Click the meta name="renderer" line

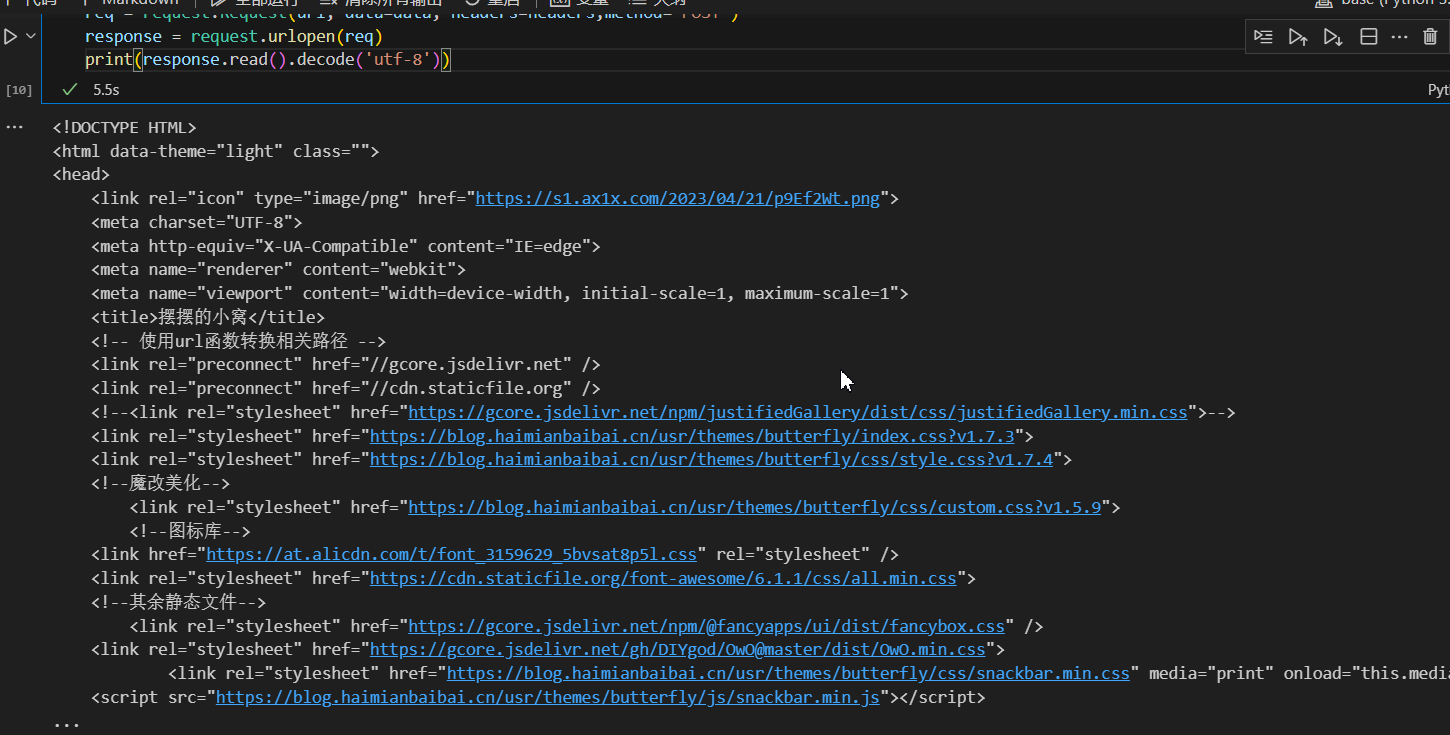(x=278, y=270)
